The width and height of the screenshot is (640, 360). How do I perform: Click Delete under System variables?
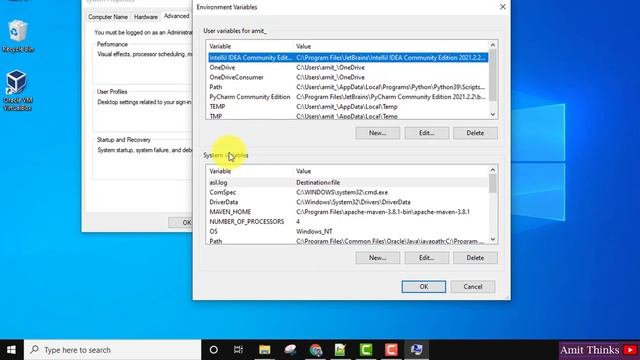(x=475, y=258)
